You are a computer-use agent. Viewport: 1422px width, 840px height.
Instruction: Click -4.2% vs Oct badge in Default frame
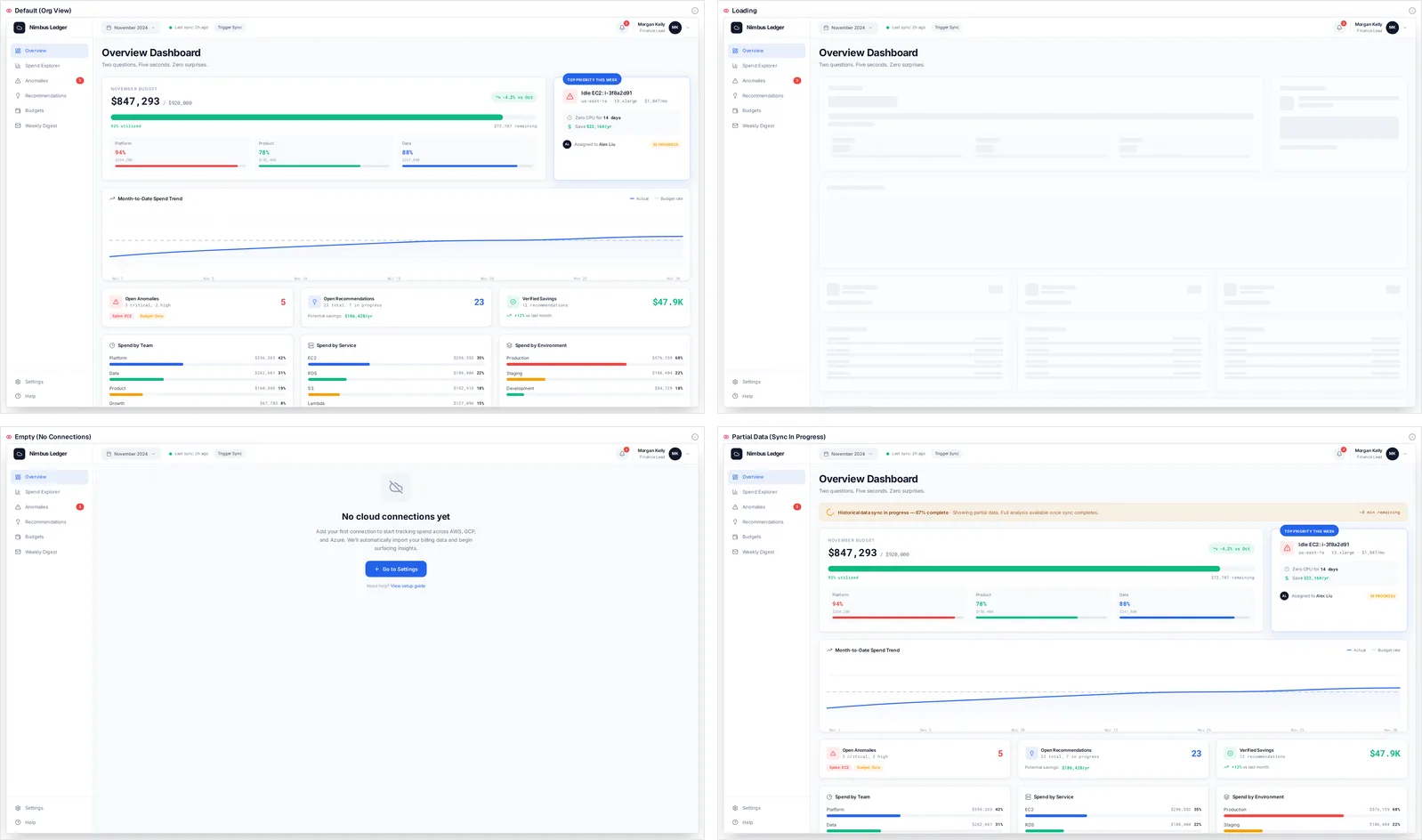point(514,97)
